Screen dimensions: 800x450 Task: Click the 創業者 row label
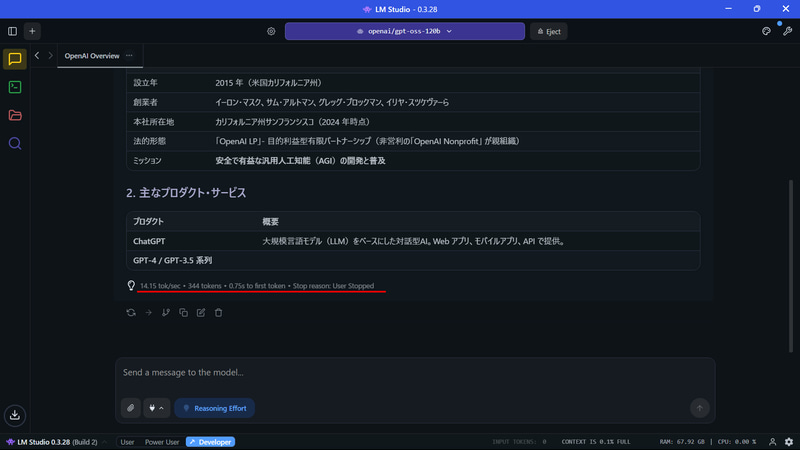point(145,103)
